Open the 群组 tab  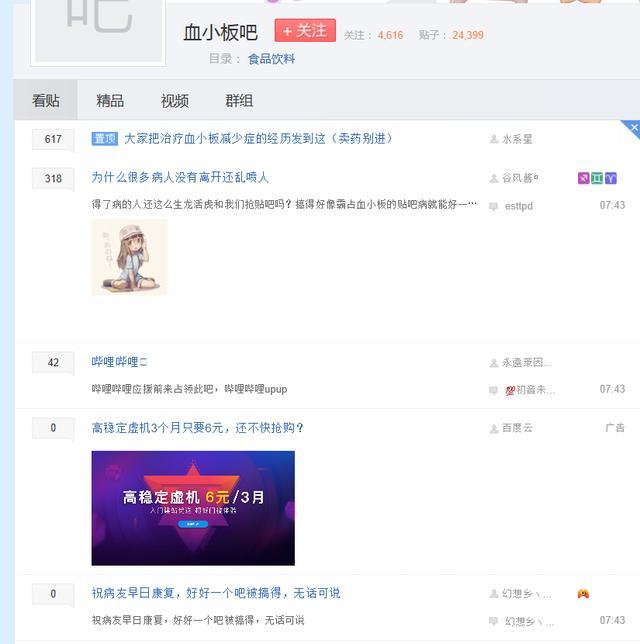(239, 100)
